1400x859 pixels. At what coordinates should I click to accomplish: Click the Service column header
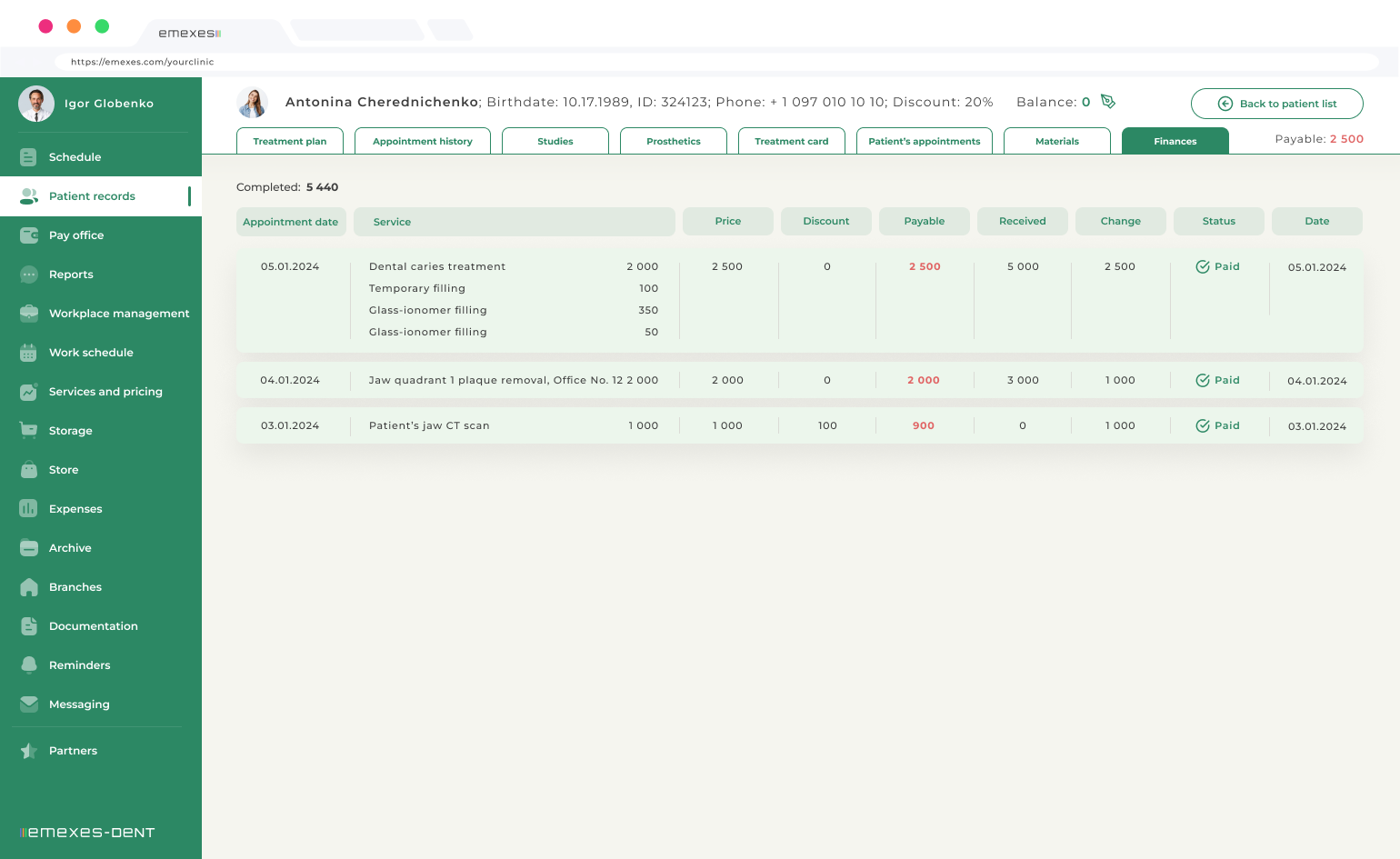pyautogui.click(x=515, y=222)
